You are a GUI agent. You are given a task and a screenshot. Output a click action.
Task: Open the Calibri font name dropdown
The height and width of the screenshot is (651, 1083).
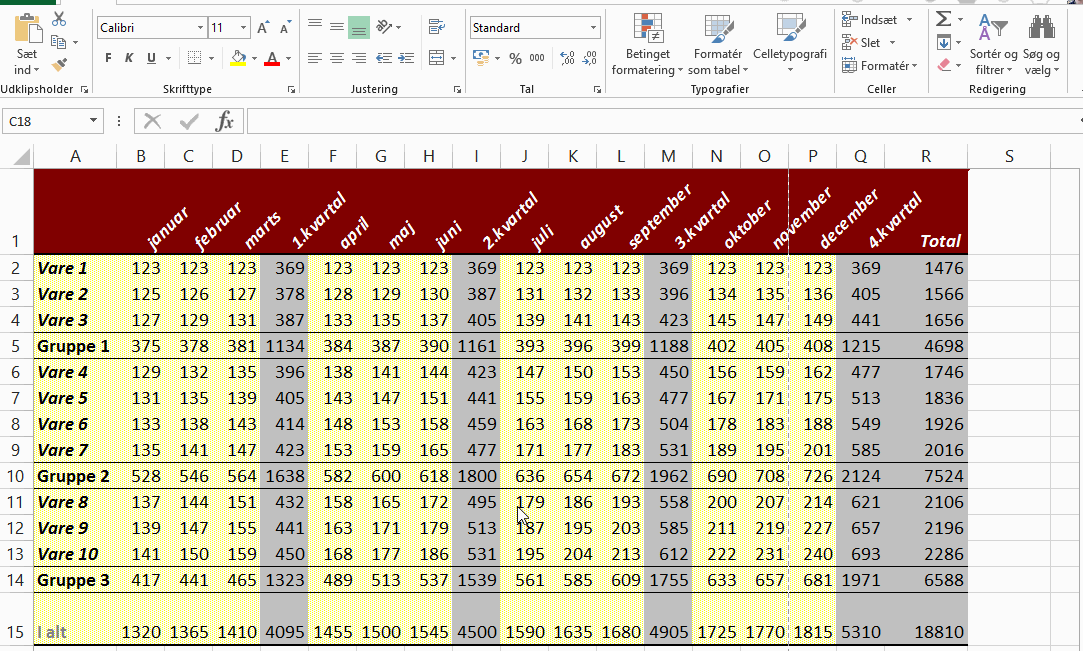tap(200, 28)
